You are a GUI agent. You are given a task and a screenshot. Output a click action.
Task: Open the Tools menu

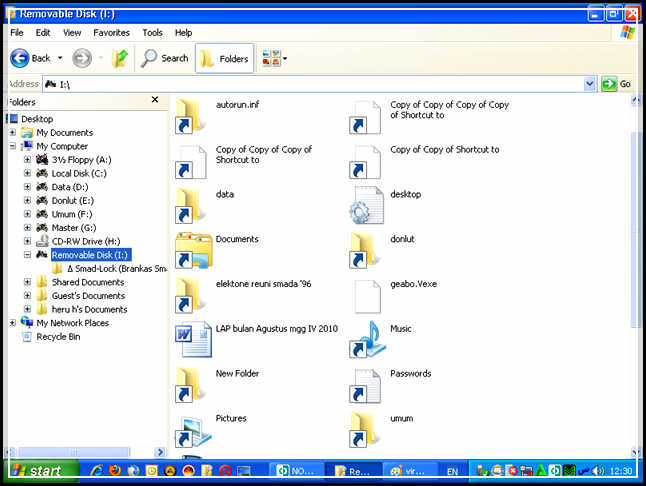pyautogui.click(x=152, y=33)
